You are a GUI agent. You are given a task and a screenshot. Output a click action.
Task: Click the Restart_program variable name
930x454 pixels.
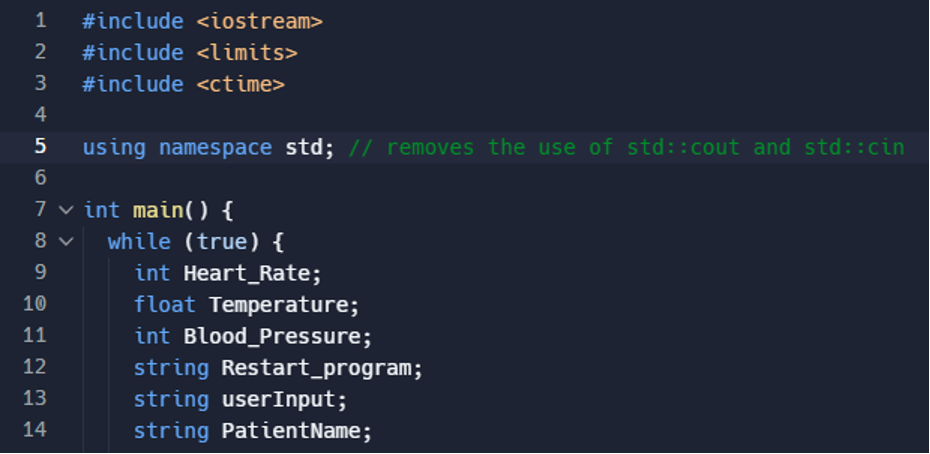[316, 368]
